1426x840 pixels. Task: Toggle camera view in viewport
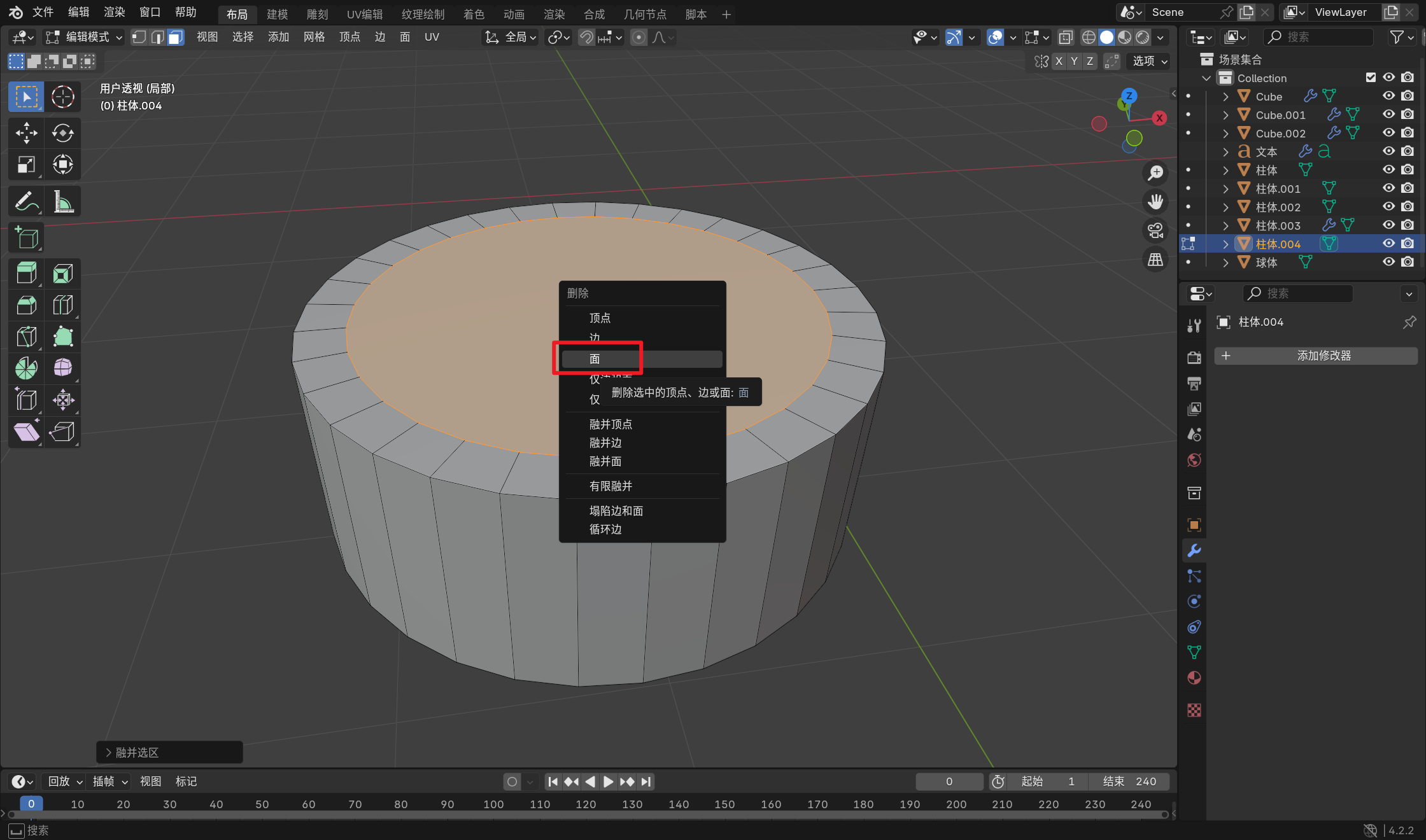(x=1155, y=230)
